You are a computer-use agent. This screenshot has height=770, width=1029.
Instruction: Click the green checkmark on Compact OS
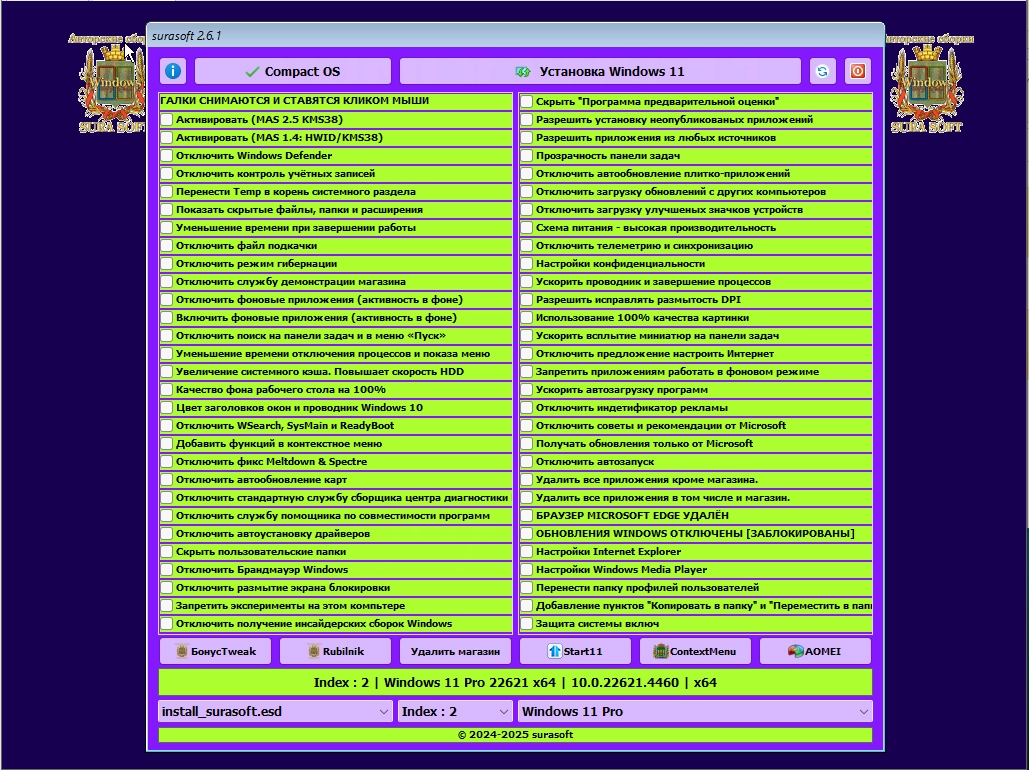(x=252, y=72)
